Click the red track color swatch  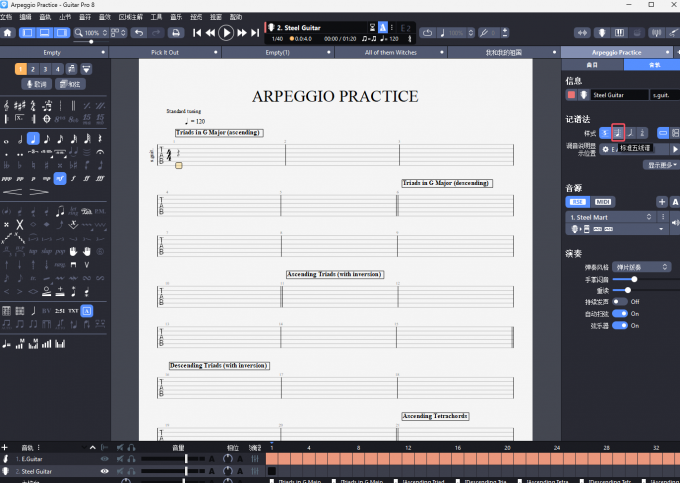tap(571, 95)
